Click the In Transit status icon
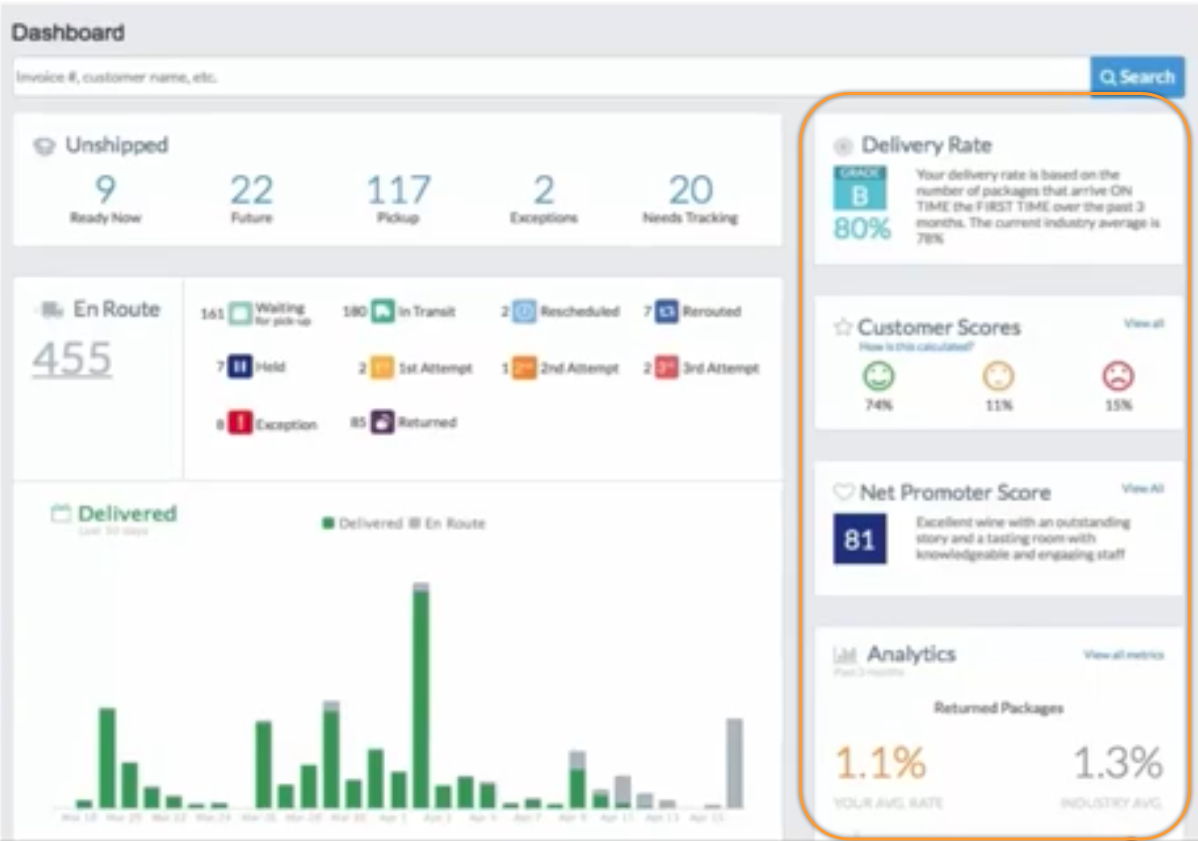The width and height of the screenshot is (1198, 841). pyautogui.click(x=382, y=312)
